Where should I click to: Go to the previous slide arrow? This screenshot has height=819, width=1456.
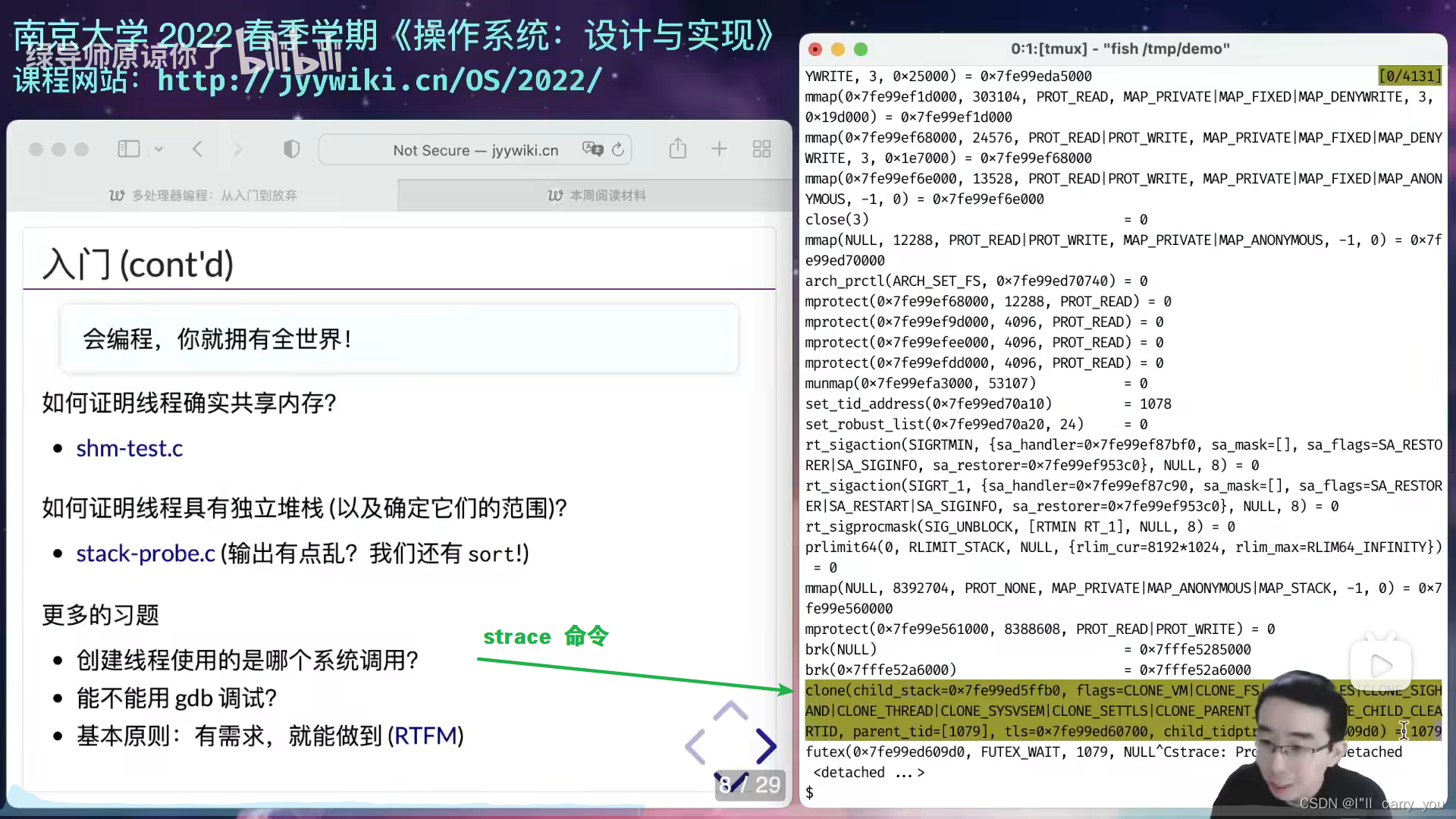click(695, 746)
